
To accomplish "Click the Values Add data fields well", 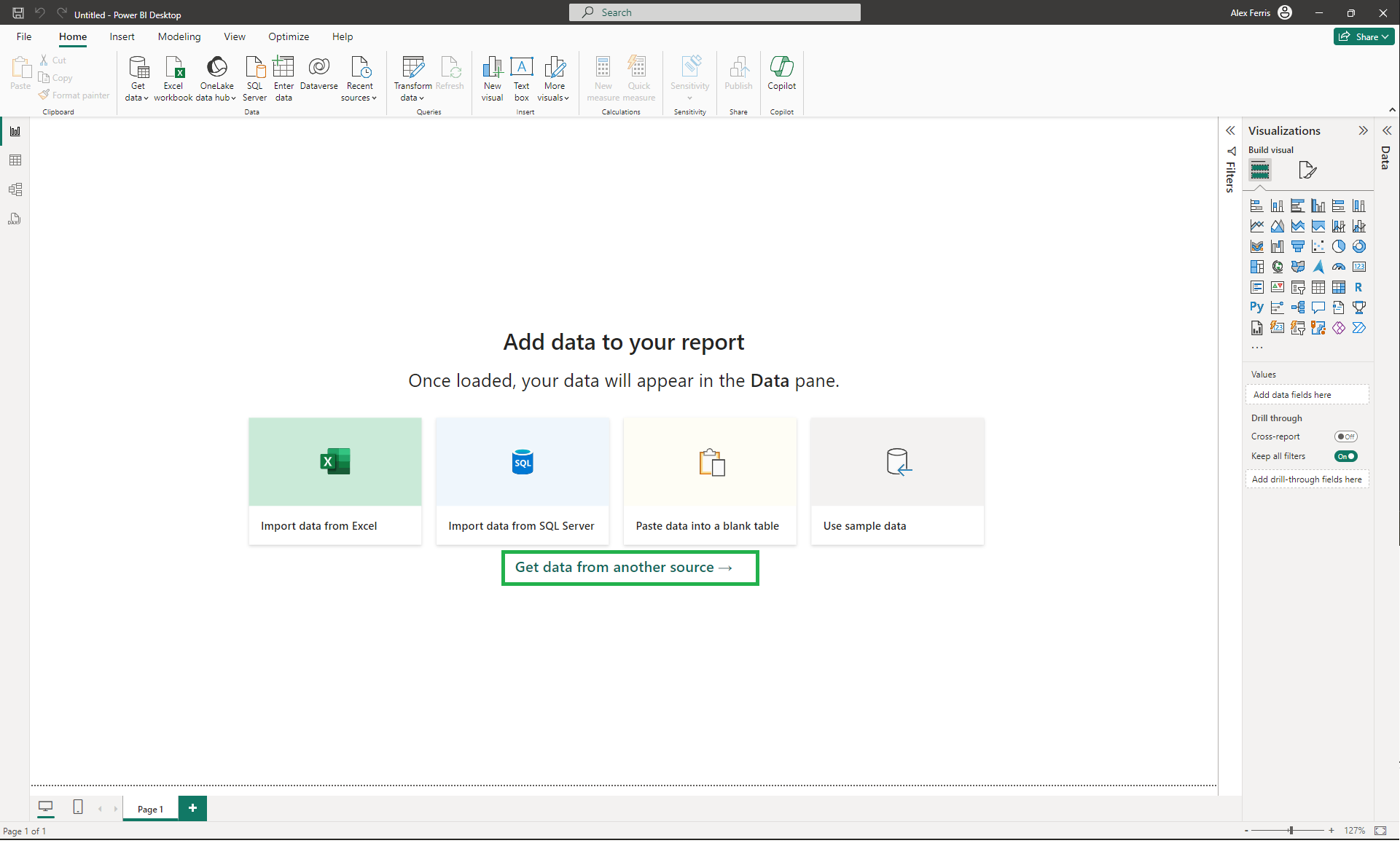I will tap(1307, 394).
